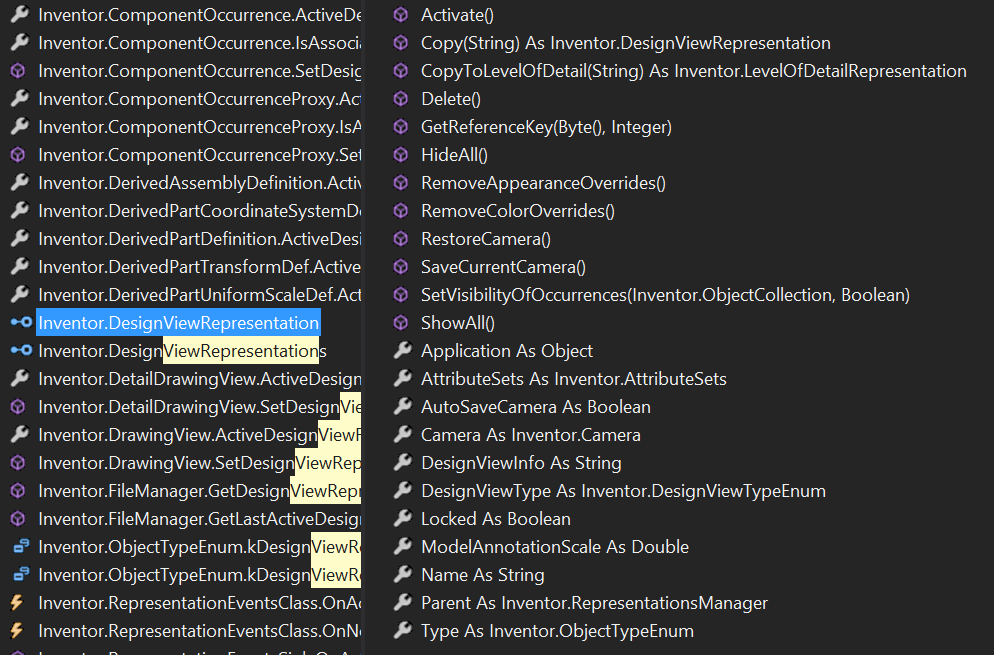Click the interface icon beside Inventor.DesignViewRepresentation
This screenshot has width=994, height=655.
coord(22,323)
